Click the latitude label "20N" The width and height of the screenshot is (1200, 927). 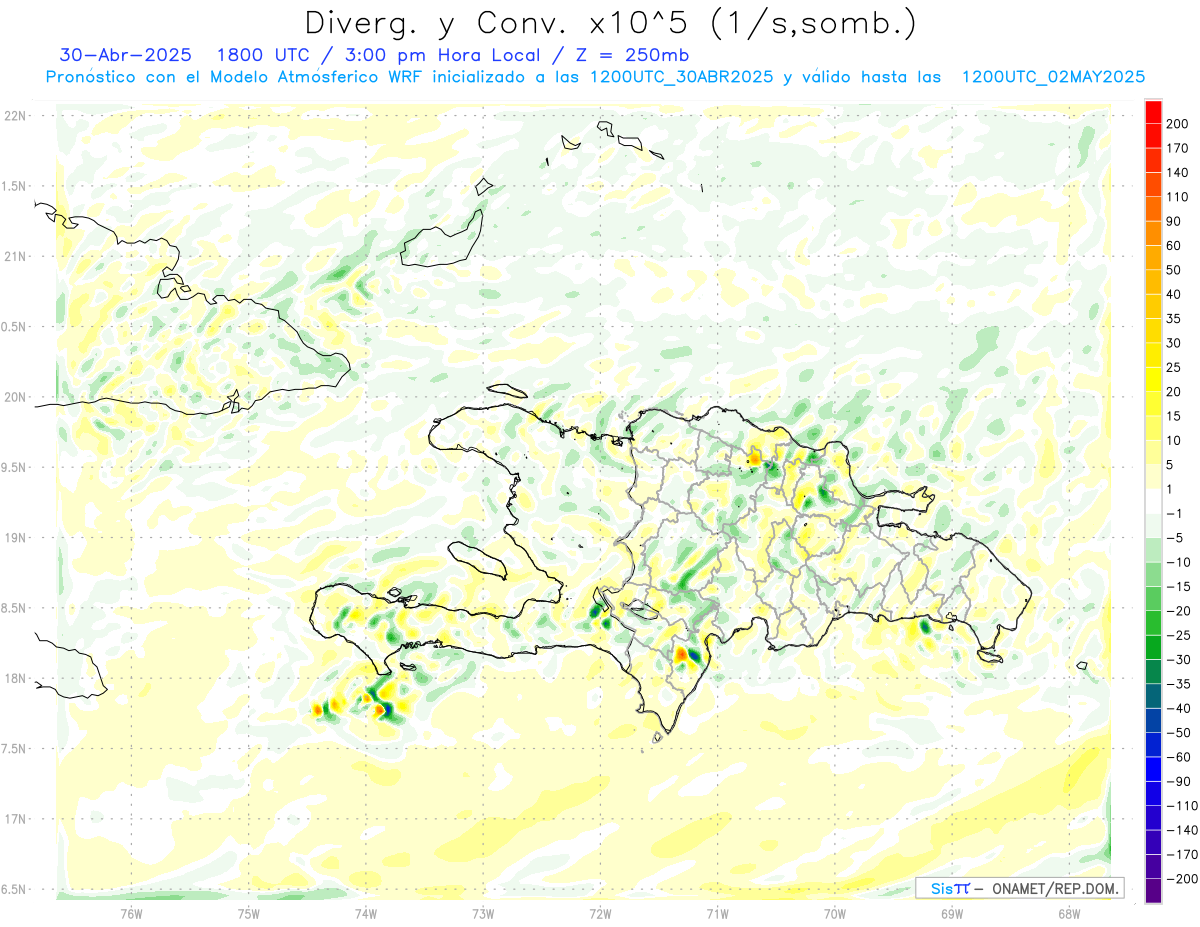tap(14, 397)
